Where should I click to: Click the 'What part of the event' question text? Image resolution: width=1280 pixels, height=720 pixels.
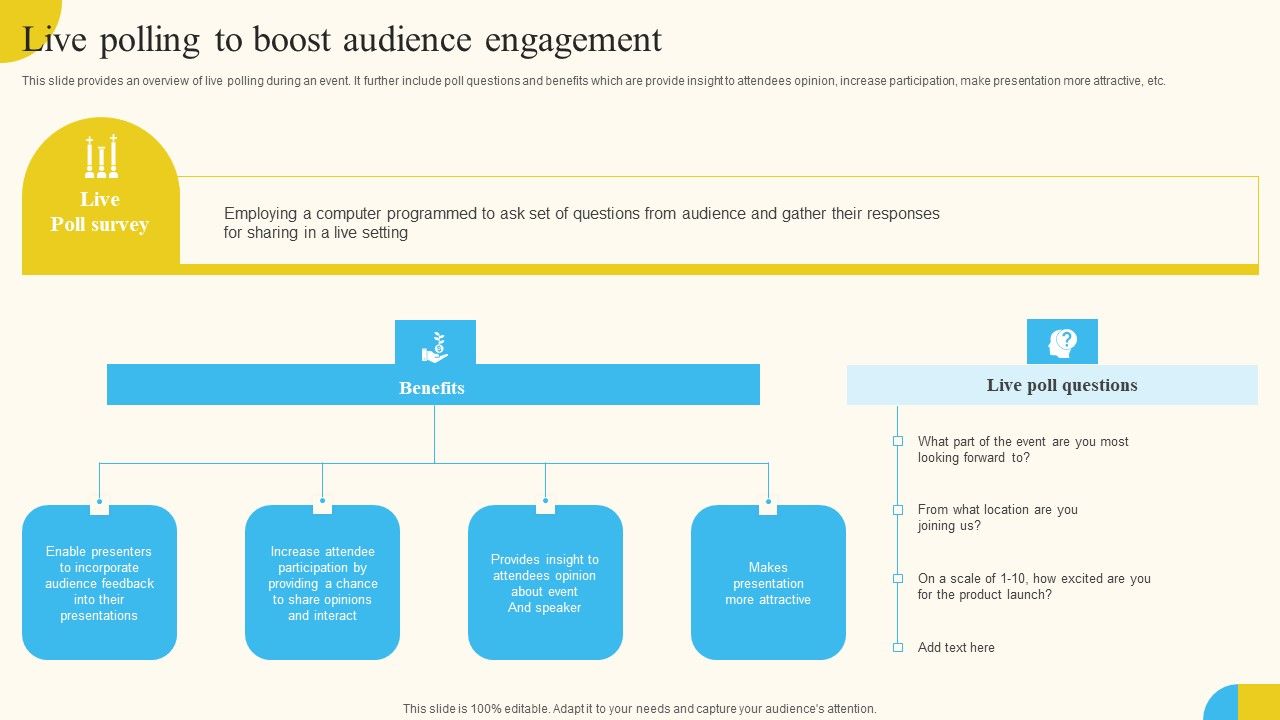point(1023,450)
